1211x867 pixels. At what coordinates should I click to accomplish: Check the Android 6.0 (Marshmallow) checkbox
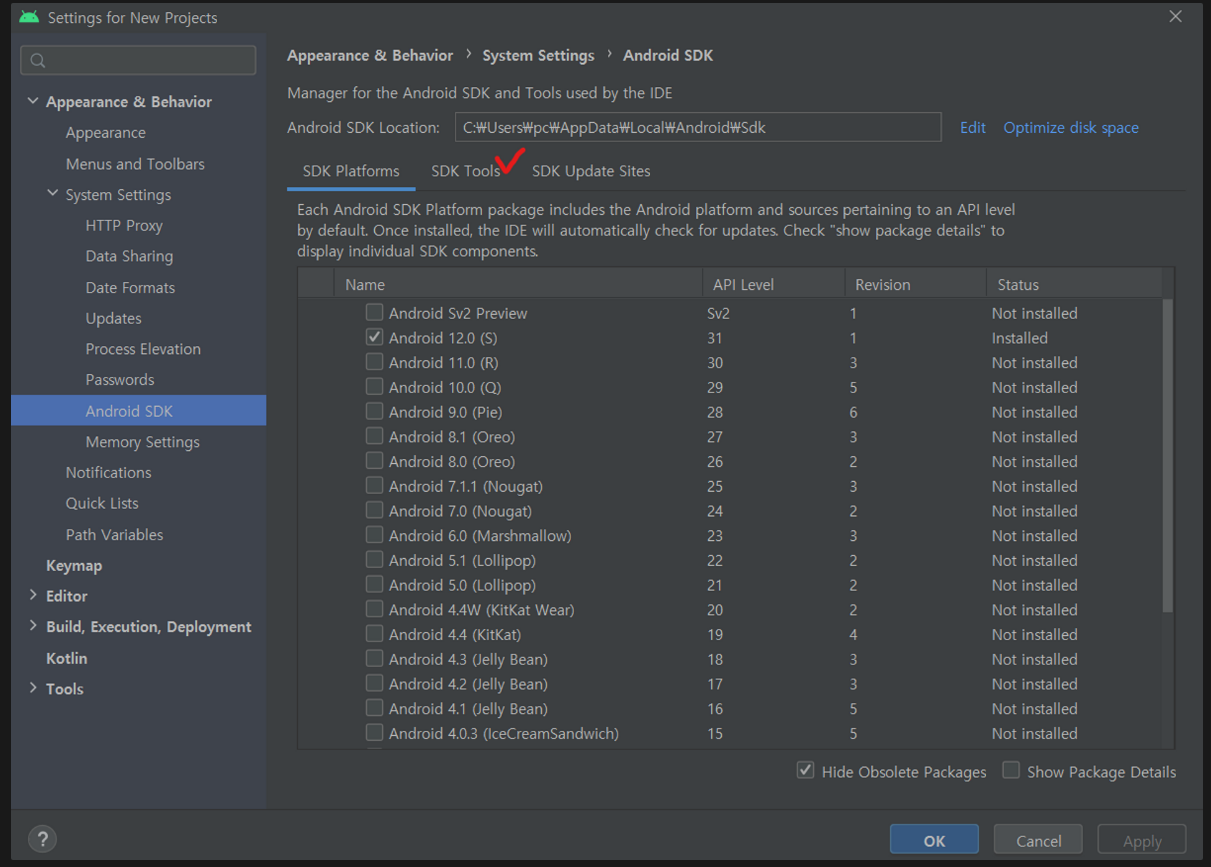coord(374,534)
